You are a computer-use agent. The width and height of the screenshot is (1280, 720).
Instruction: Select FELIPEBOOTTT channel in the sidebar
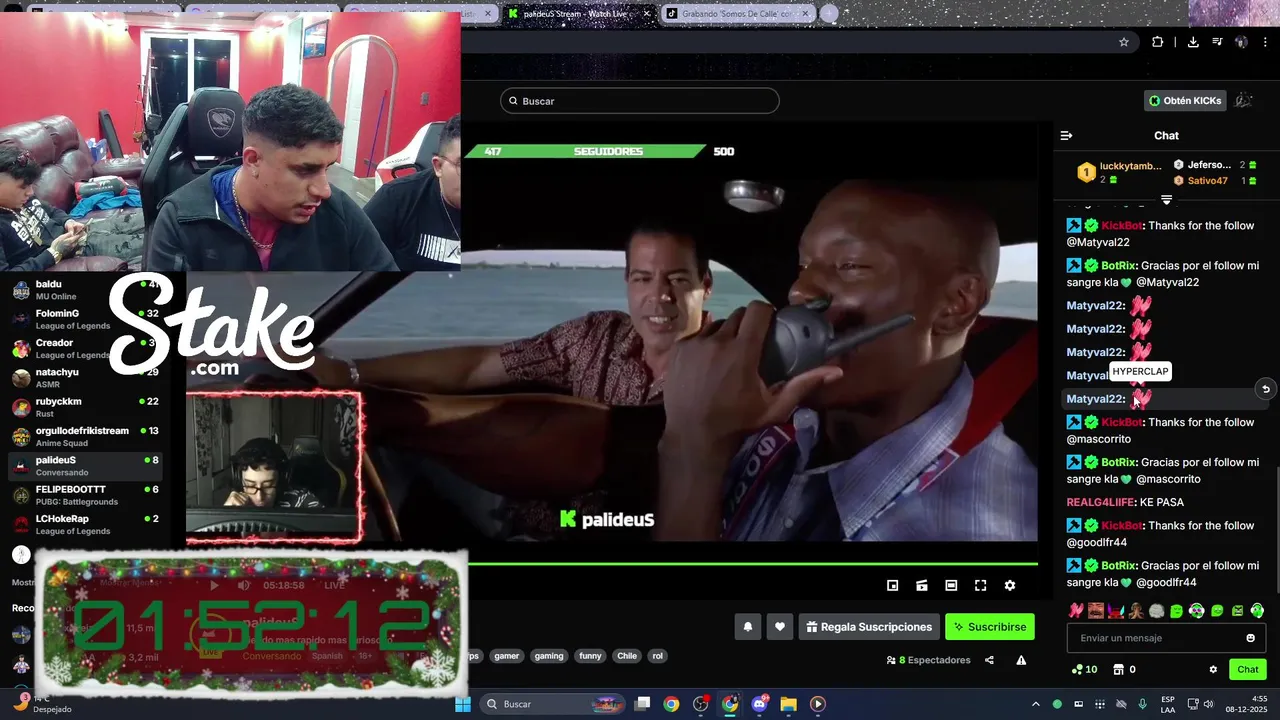(85, 495)
